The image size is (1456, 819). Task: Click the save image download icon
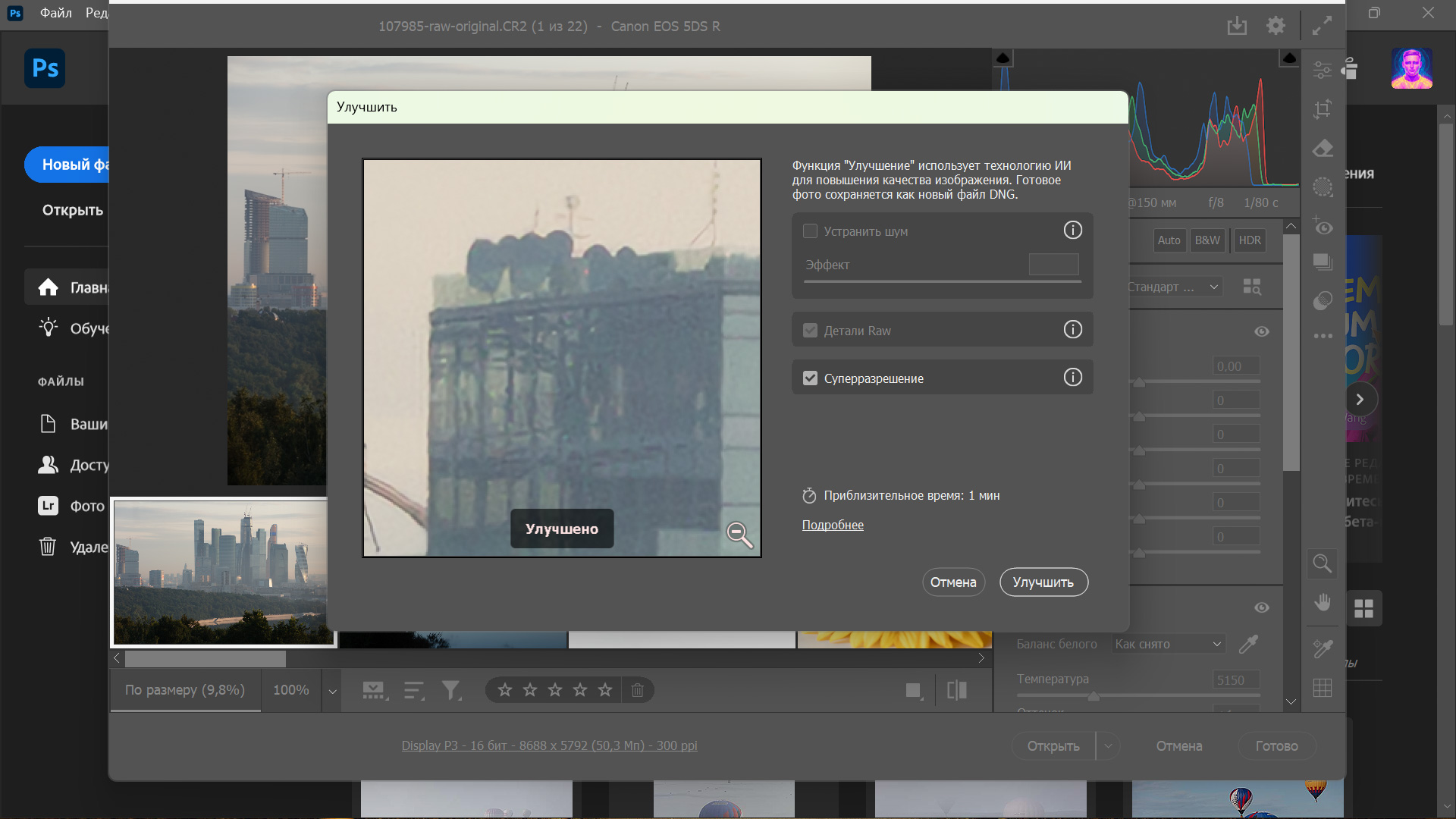point(1237,26)
